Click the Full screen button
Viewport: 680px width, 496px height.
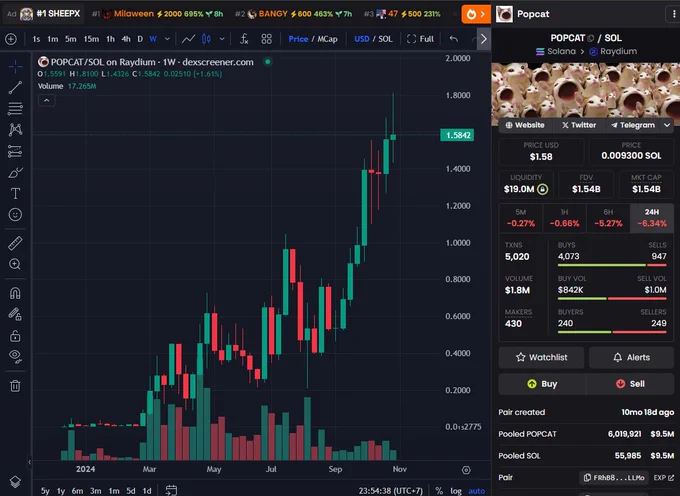pos(420,39)
